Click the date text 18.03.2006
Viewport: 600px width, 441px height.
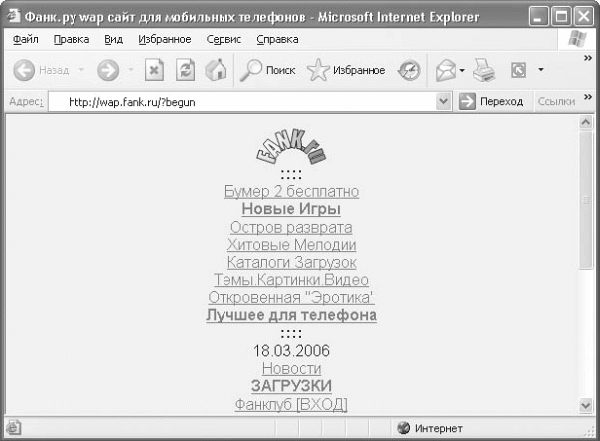(x=291, y=351)
